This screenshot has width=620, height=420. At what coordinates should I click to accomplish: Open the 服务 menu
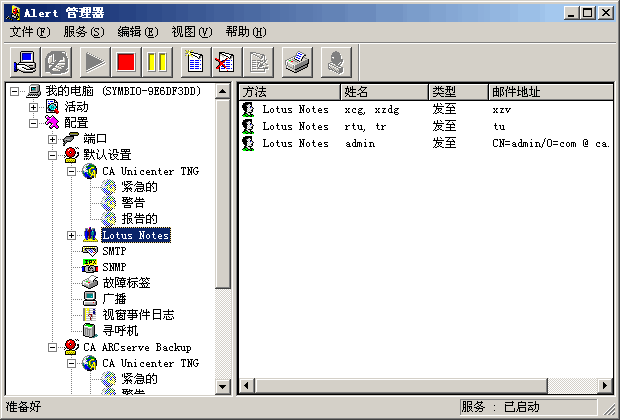83,32
